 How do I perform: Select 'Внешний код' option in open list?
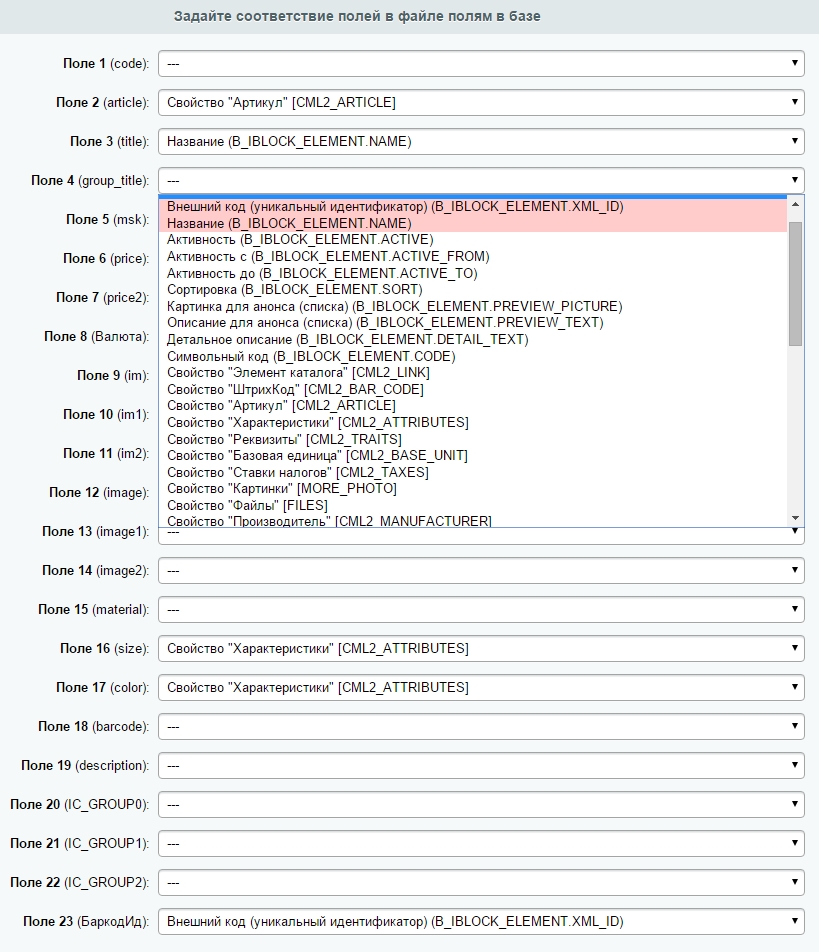pos(395,207)
